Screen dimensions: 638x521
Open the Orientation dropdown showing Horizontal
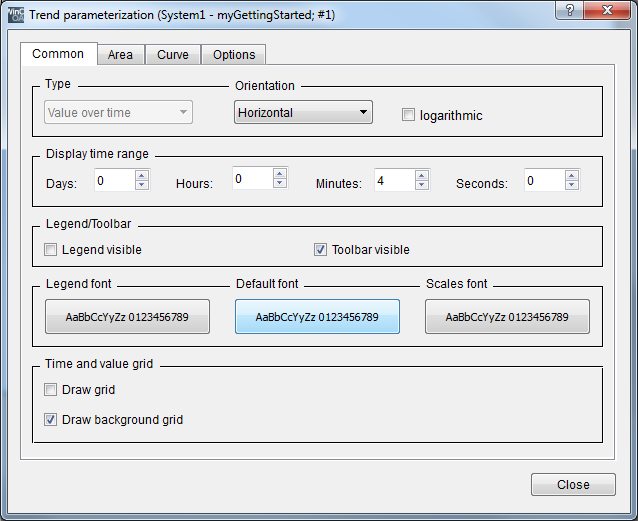click(303, 112)
